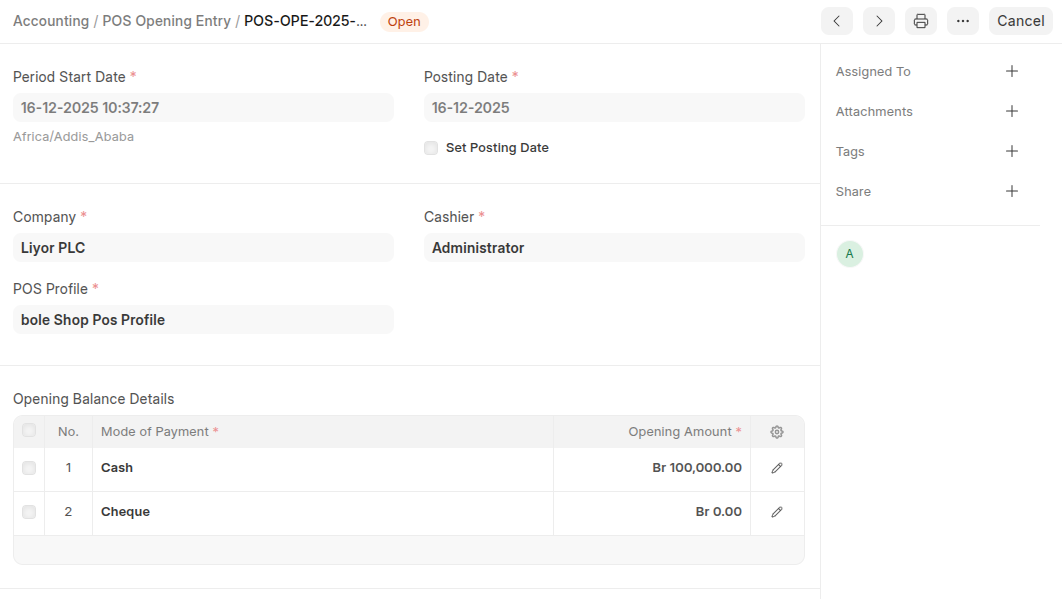
Task: Edit the Cheque row pencil icon
Action: click(777, 512)
